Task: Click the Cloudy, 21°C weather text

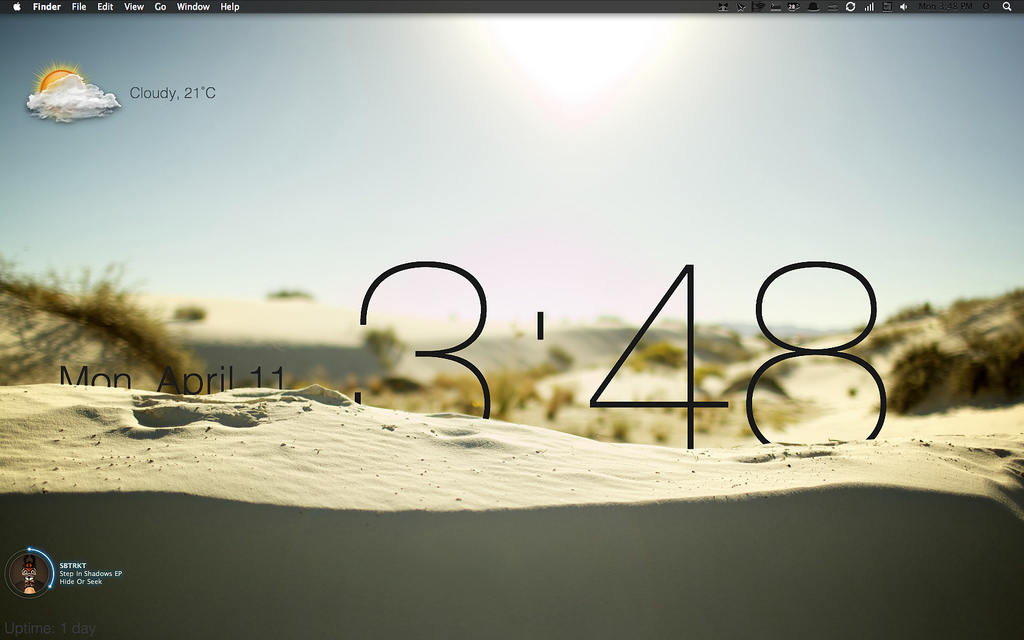Action: [172, 93]
